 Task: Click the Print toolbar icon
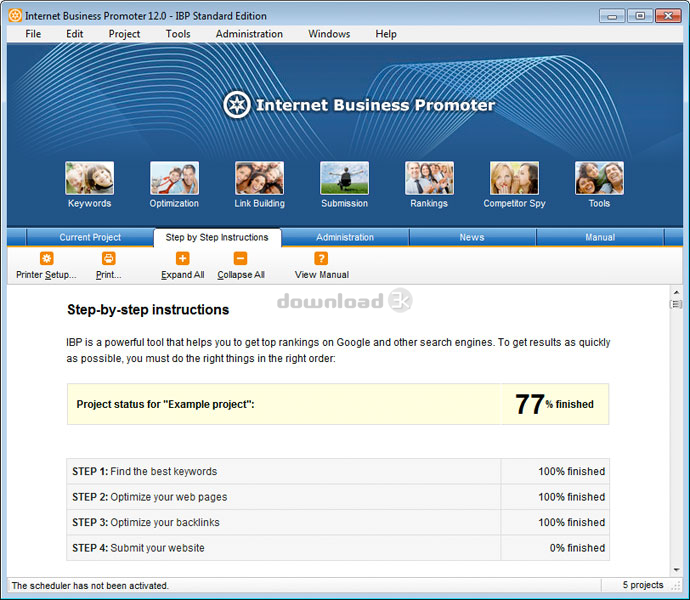click(108, 258)
